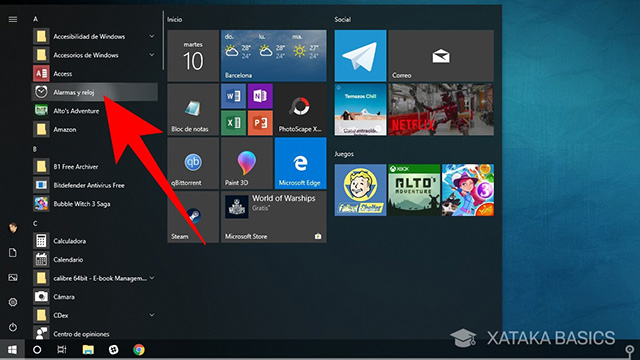Open the Correo mail tile

point(441,56)
